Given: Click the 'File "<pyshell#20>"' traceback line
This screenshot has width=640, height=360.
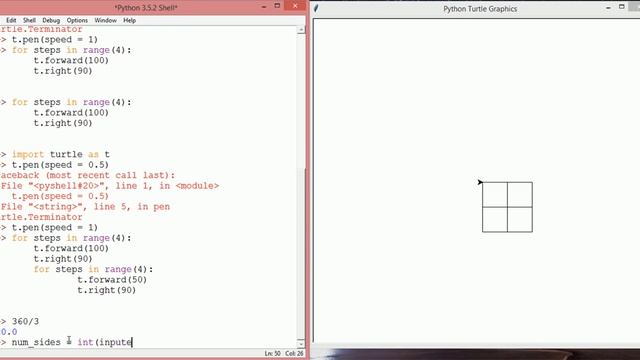Looking at the screenshot, I should 110,186.
